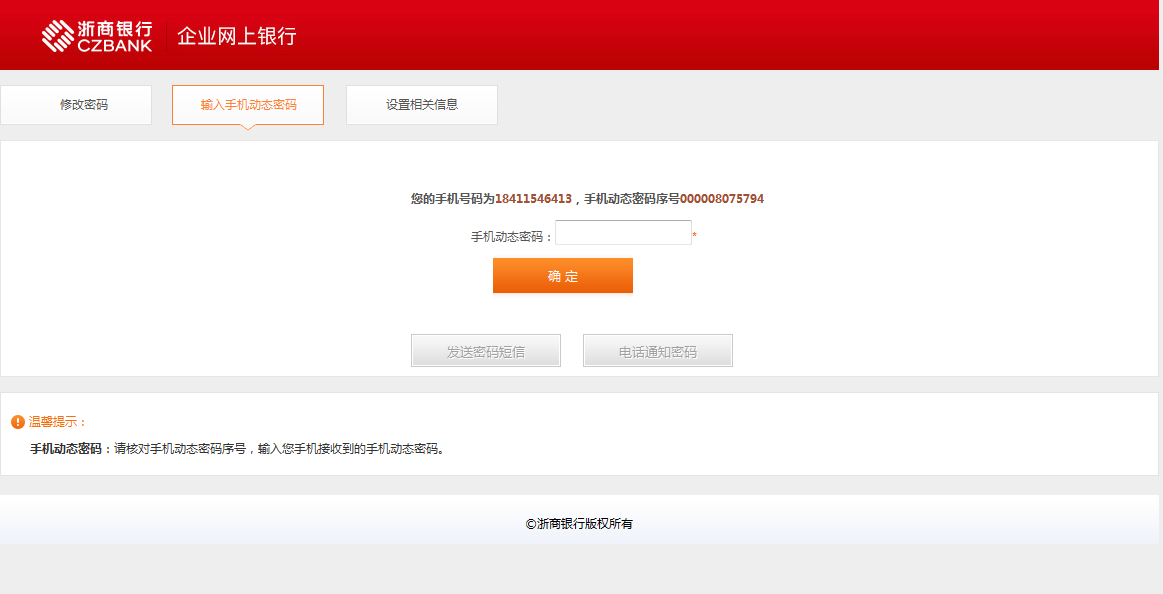
Task: Focus the 手机动态密码 input field
Action: tap(623, 233)
